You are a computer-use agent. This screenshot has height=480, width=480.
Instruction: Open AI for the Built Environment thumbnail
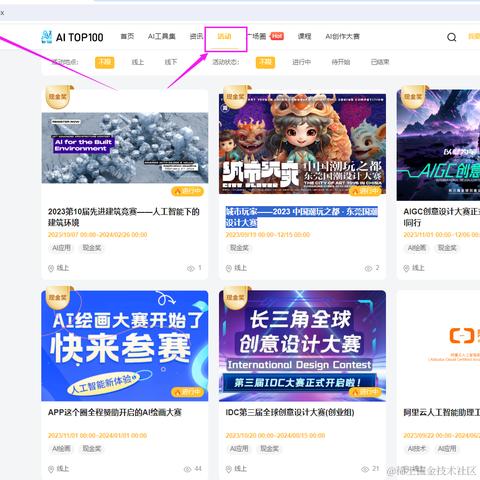(x=125, y=148)
